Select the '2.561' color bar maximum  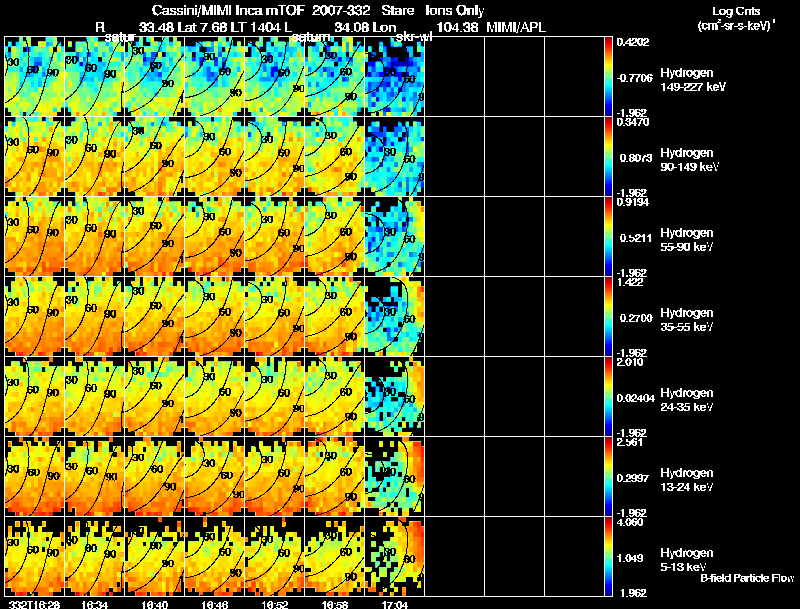tap(630, 442)
